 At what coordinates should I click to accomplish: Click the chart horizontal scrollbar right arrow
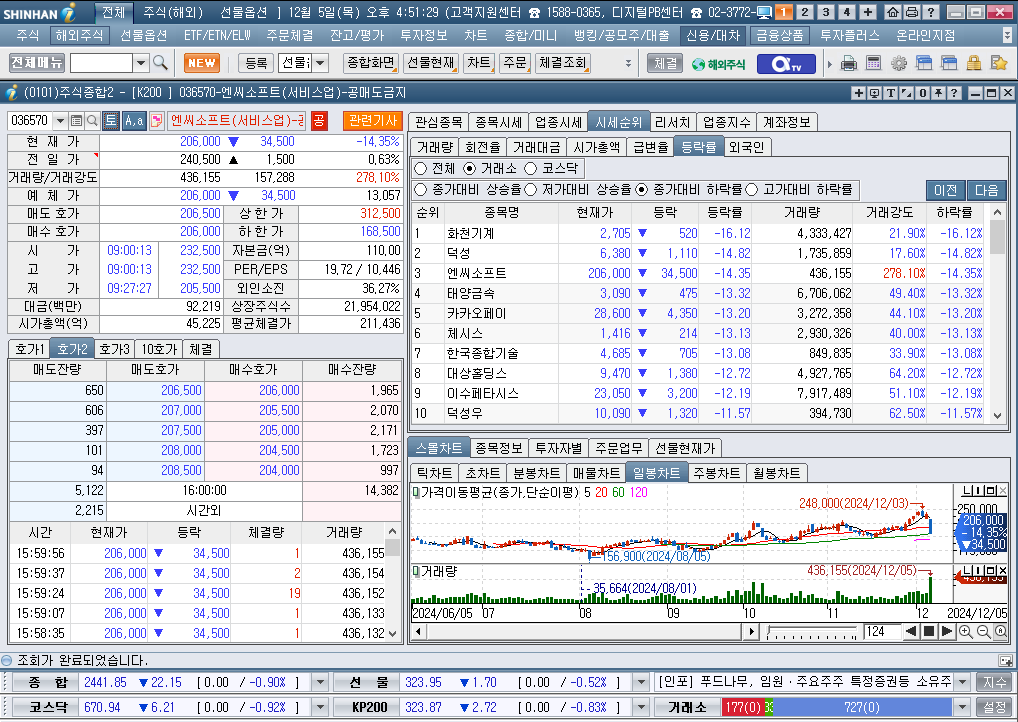(751, 631)
